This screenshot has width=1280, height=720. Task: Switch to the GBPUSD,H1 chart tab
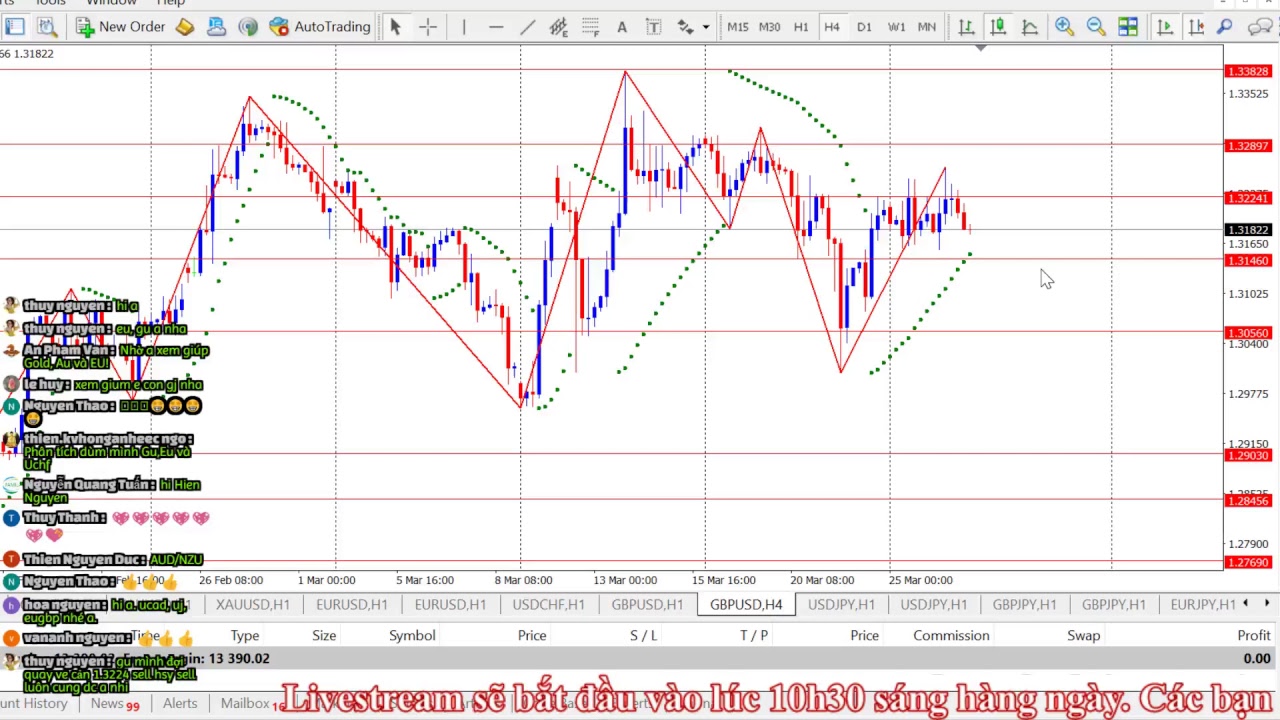(647, 604)
